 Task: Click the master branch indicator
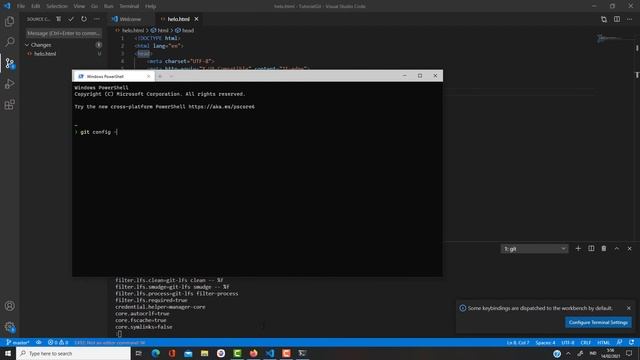(18, 342)
